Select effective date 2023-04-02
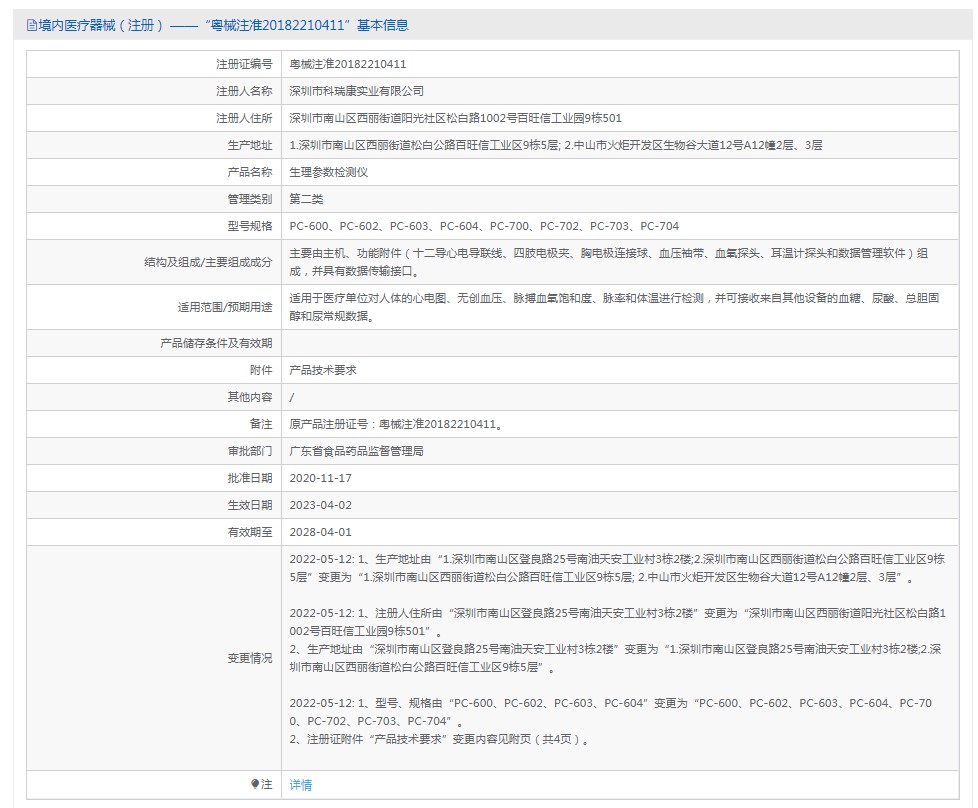The height and width of the screenshot is (808, 978). (321, 505)
